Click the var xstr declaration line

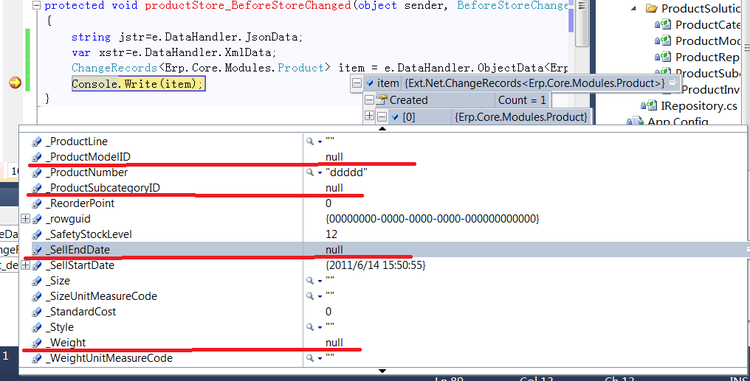(174, 52)
